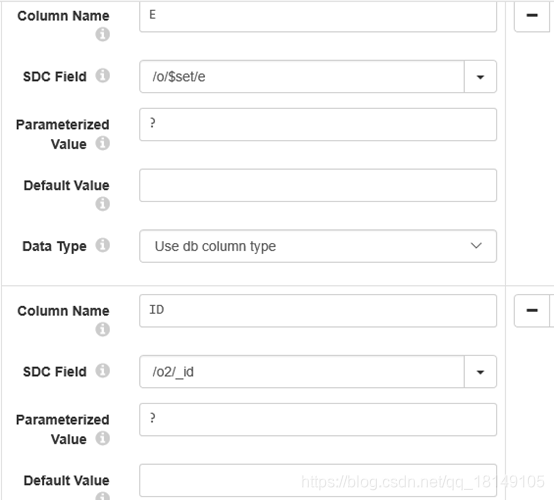Click first Parameterized Value input
Image resolution: width=554 pixels, height=500 pixels.
coord(318,124)
